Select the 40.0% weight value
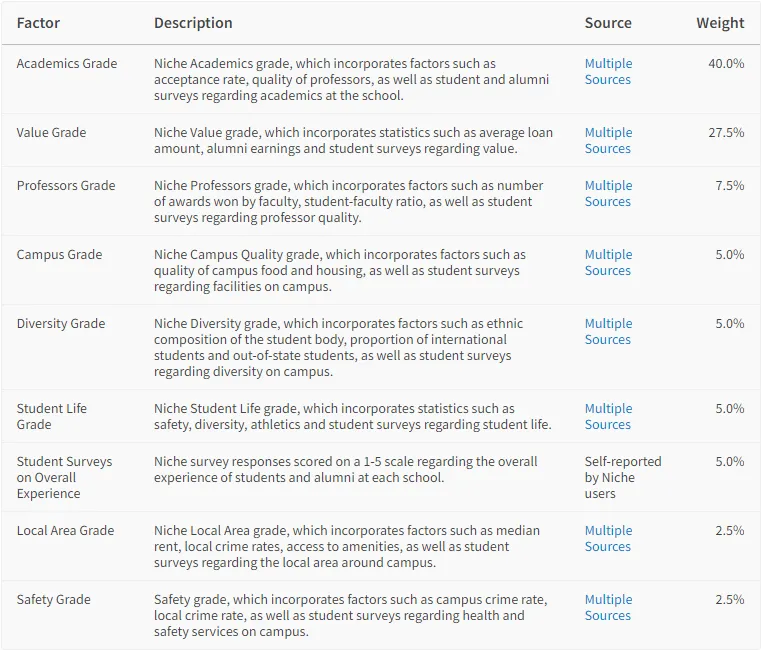Viewport: 761px width, 650px height. tap(726, 64)
